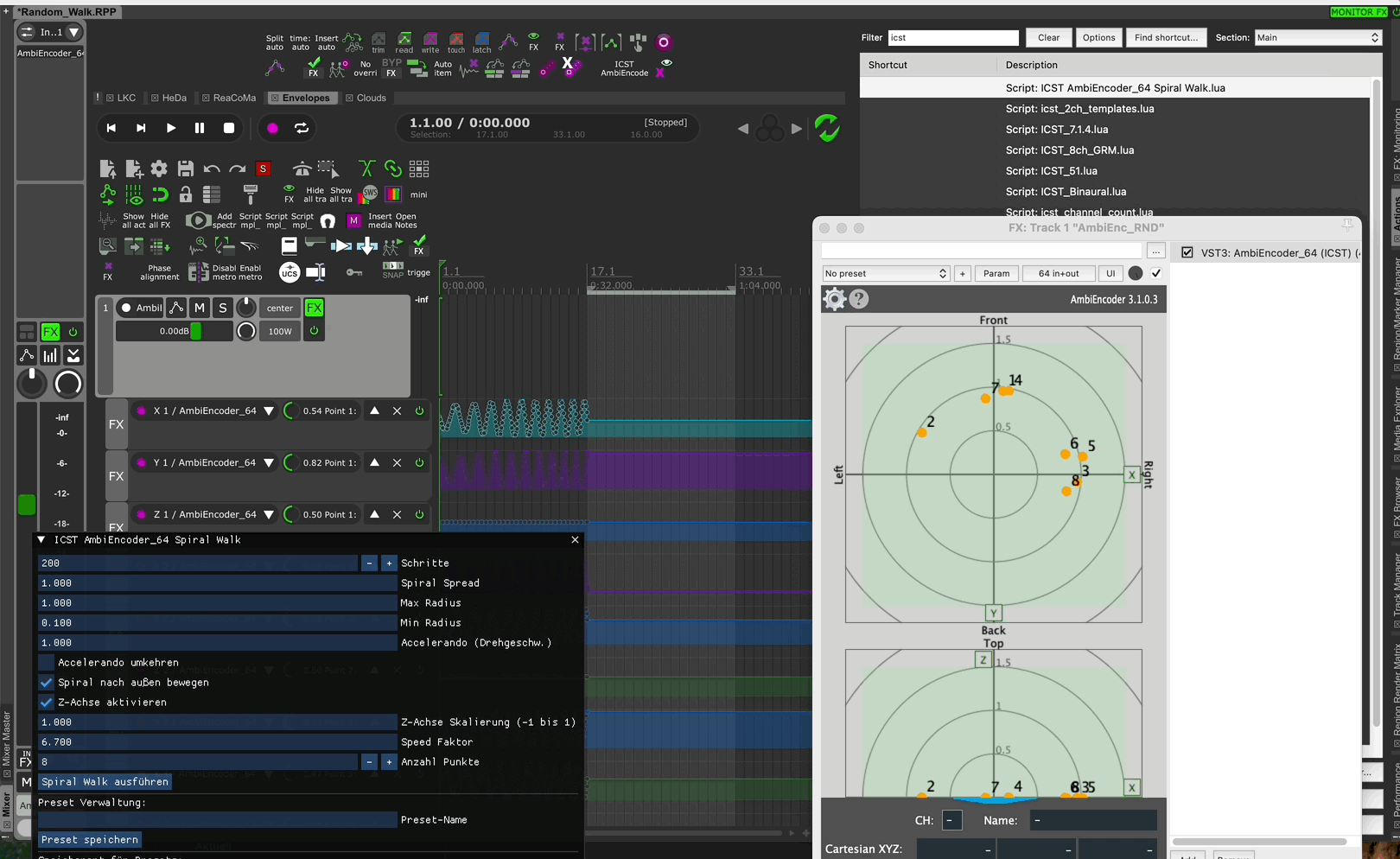Select the read automation mode icon
Viewport: 1400px width, 859px height.
click(404, 41)
